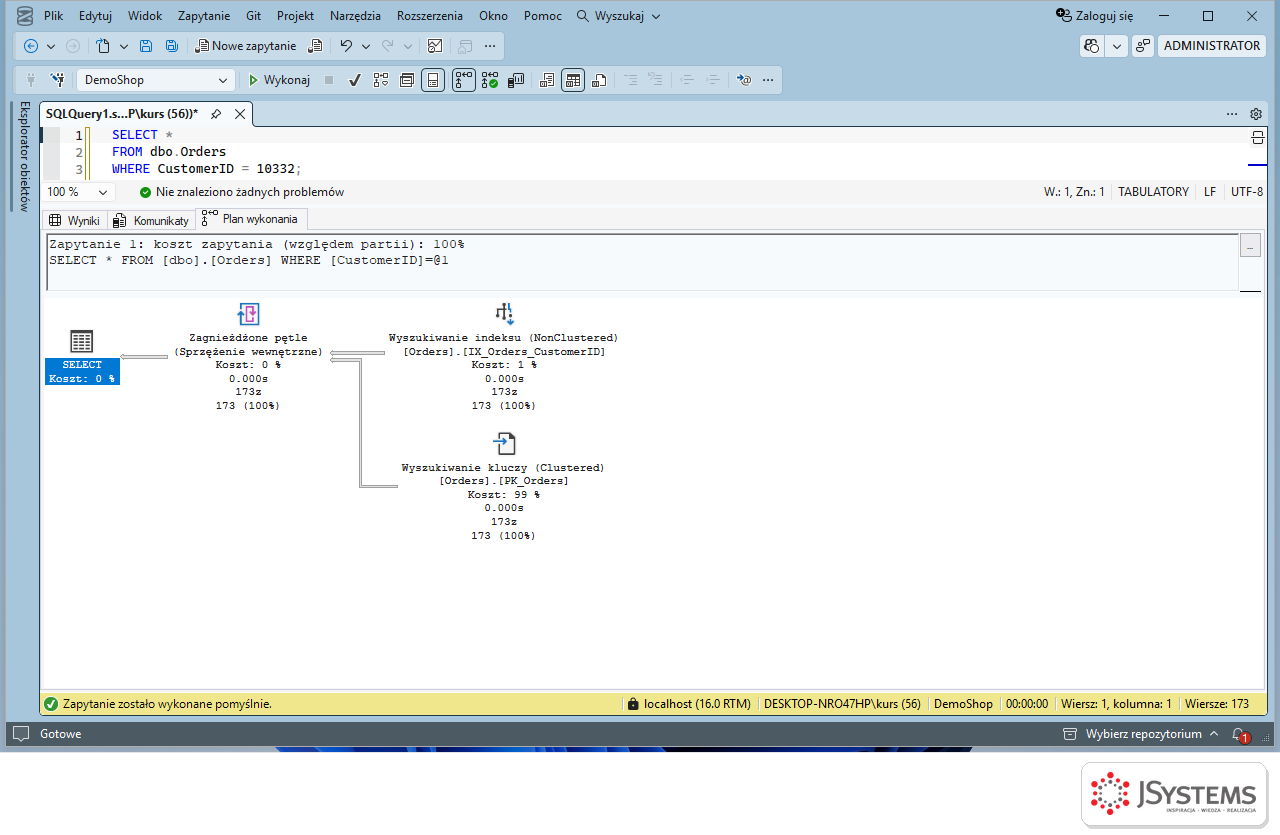Click the Undo icon

tap(346, 46)
